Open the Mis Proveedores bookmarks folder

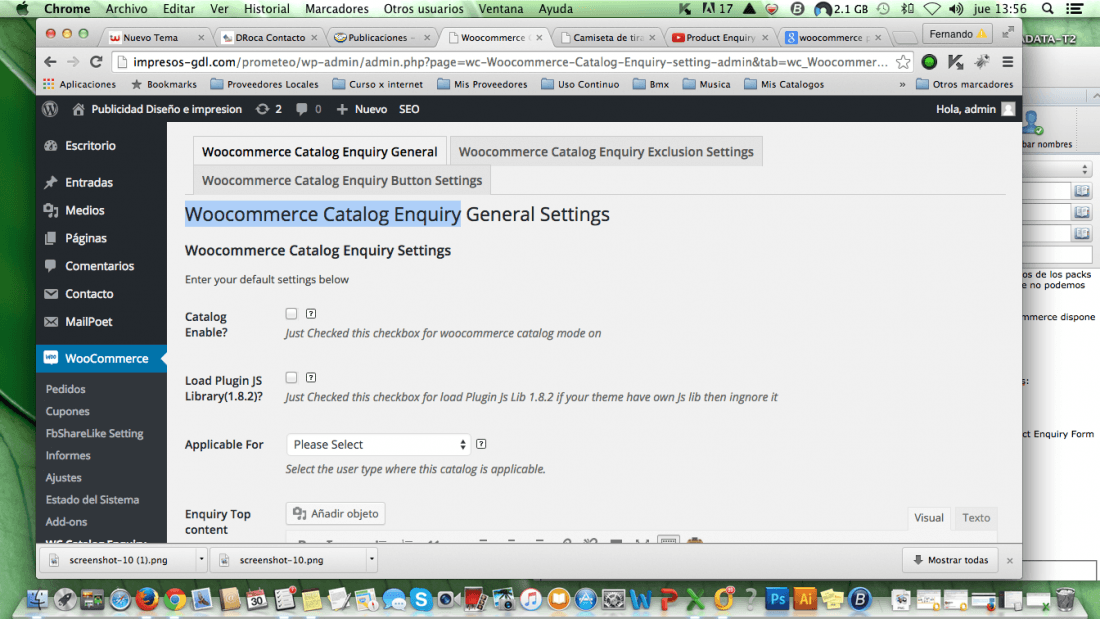[x=482, y=84]
